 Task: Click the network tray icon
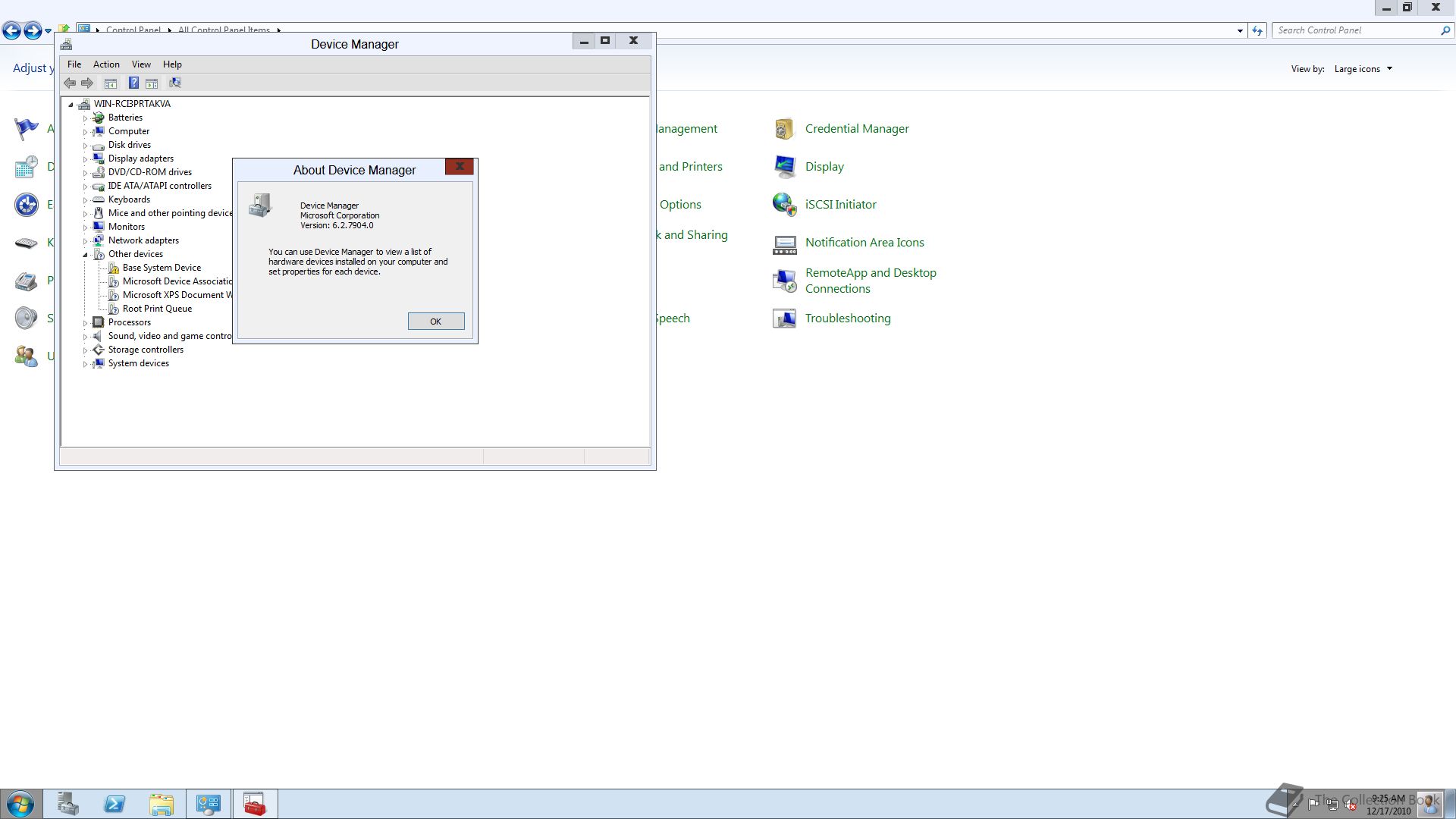click(1332, 805)
